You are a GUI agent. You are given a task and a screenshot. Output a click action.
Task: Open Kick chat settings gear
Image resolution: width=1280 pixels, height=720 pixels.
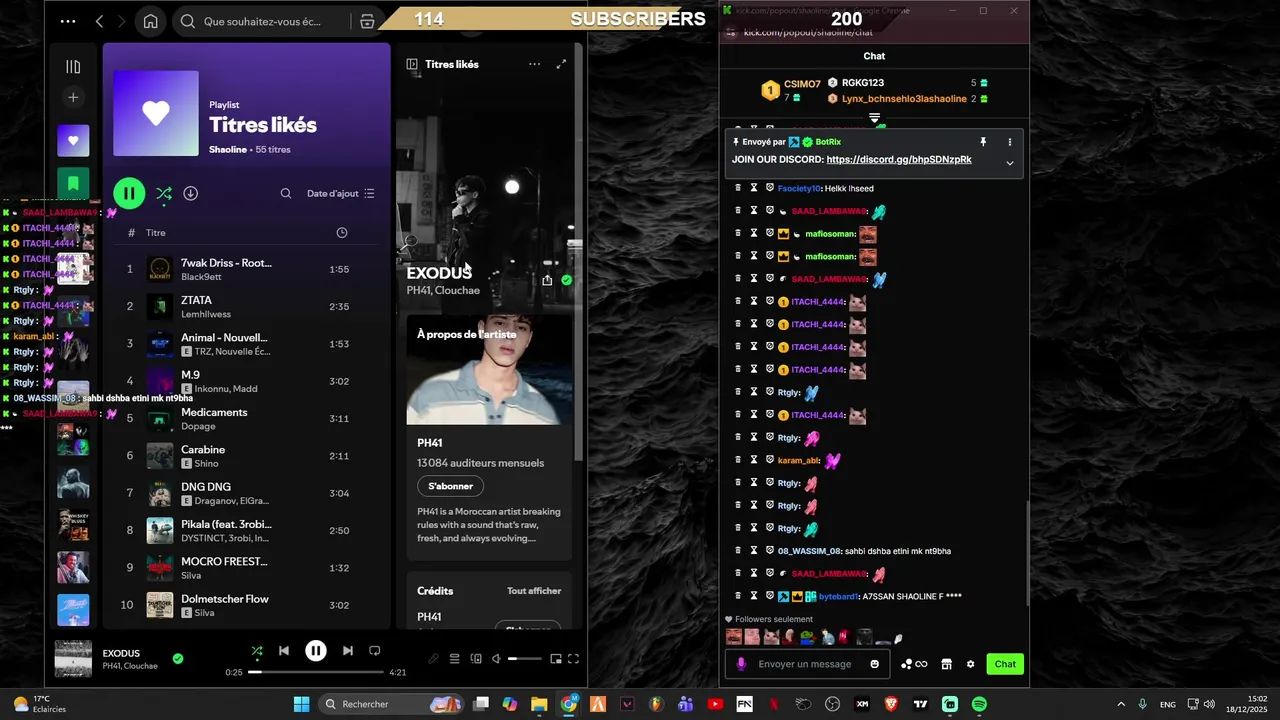(x=970, y=664)
